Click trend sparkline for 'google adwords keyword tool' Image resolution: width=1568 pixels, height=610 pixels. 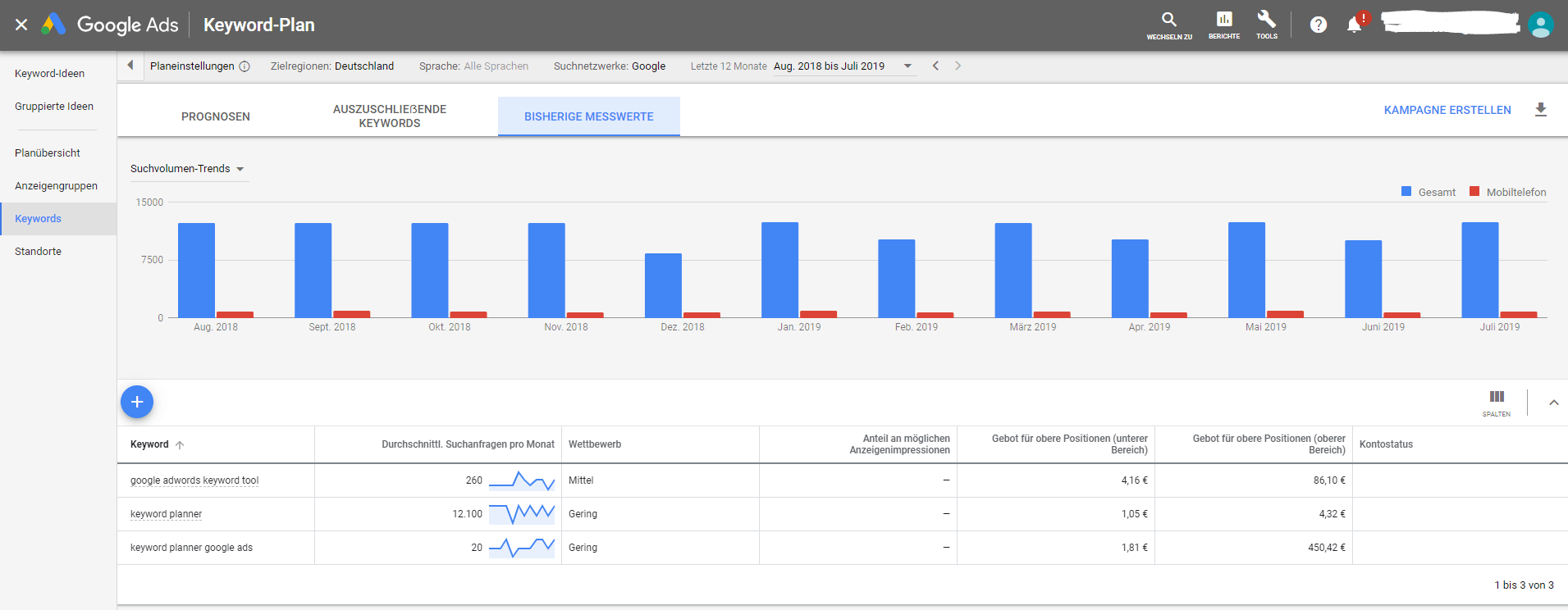tap(522, 480)
